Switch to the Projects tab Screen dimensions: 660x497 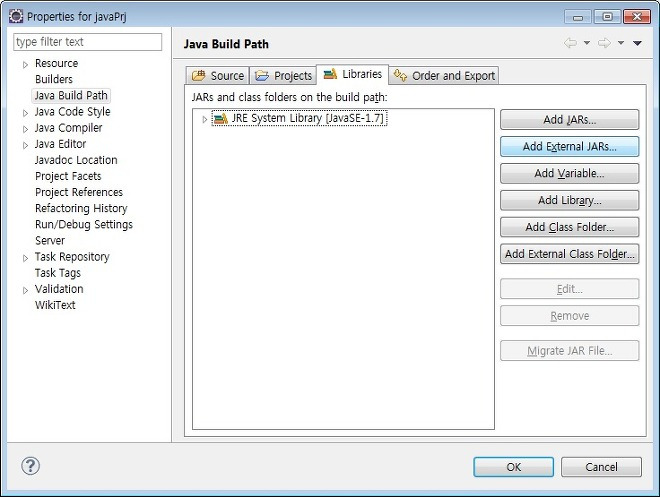coord(283,76)
